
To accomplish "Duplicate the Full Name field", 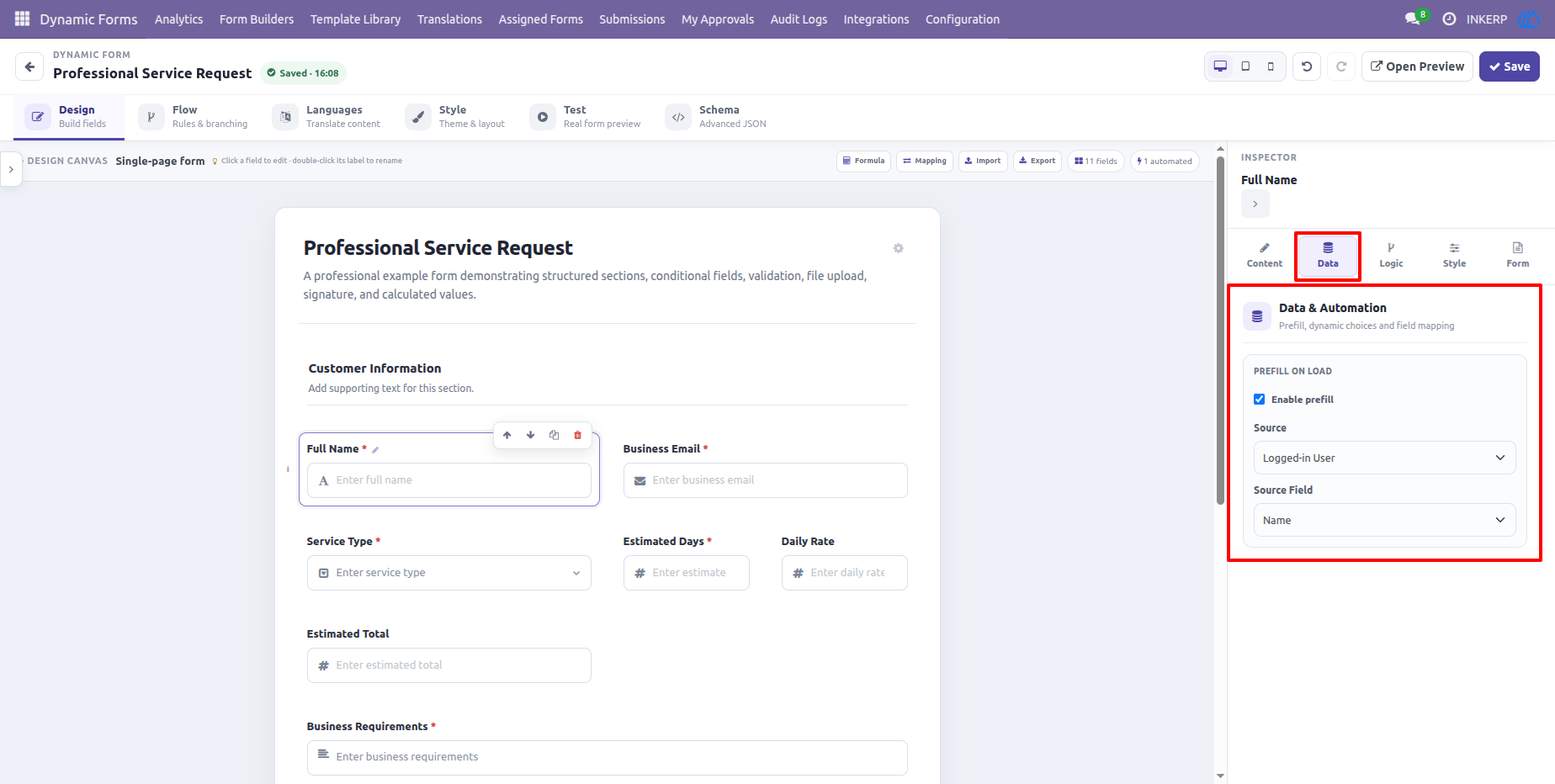I will [555, 435].
